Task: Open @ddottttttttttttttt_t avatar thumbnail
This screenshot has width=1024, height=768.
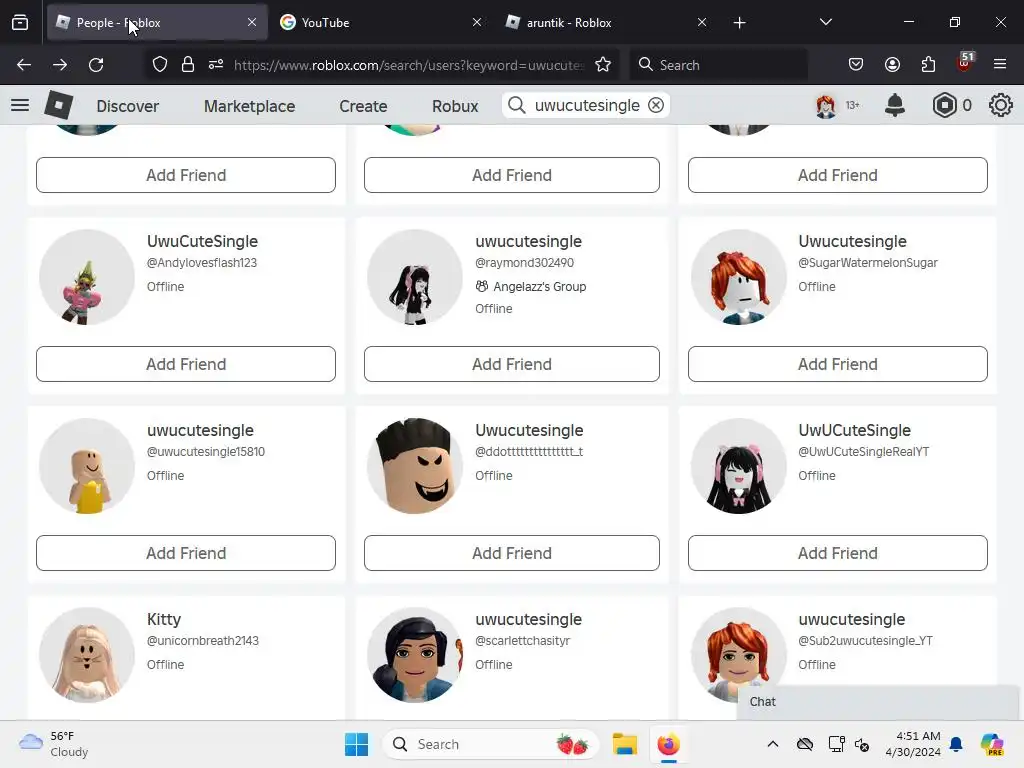Action: 415,466
